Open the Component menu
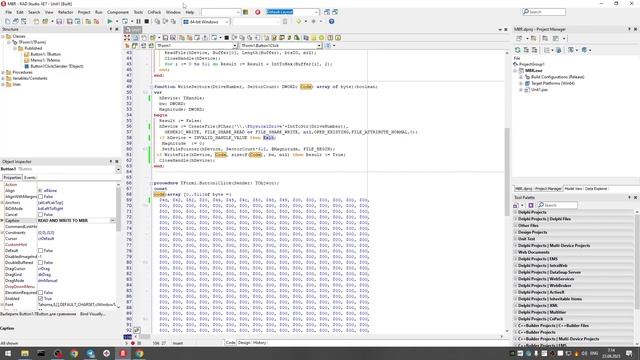 click(118, 12)
